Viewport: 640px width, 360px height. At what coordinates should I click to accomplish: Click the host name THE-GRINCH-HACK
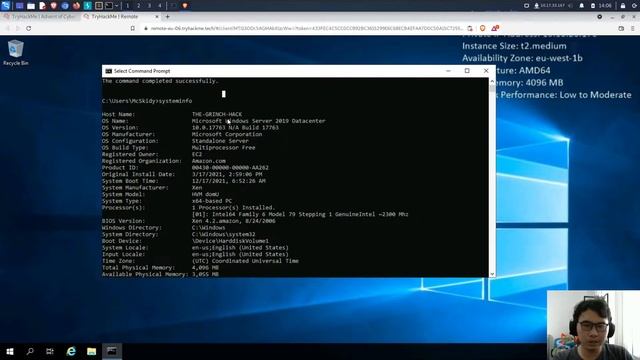coord(217,114)
